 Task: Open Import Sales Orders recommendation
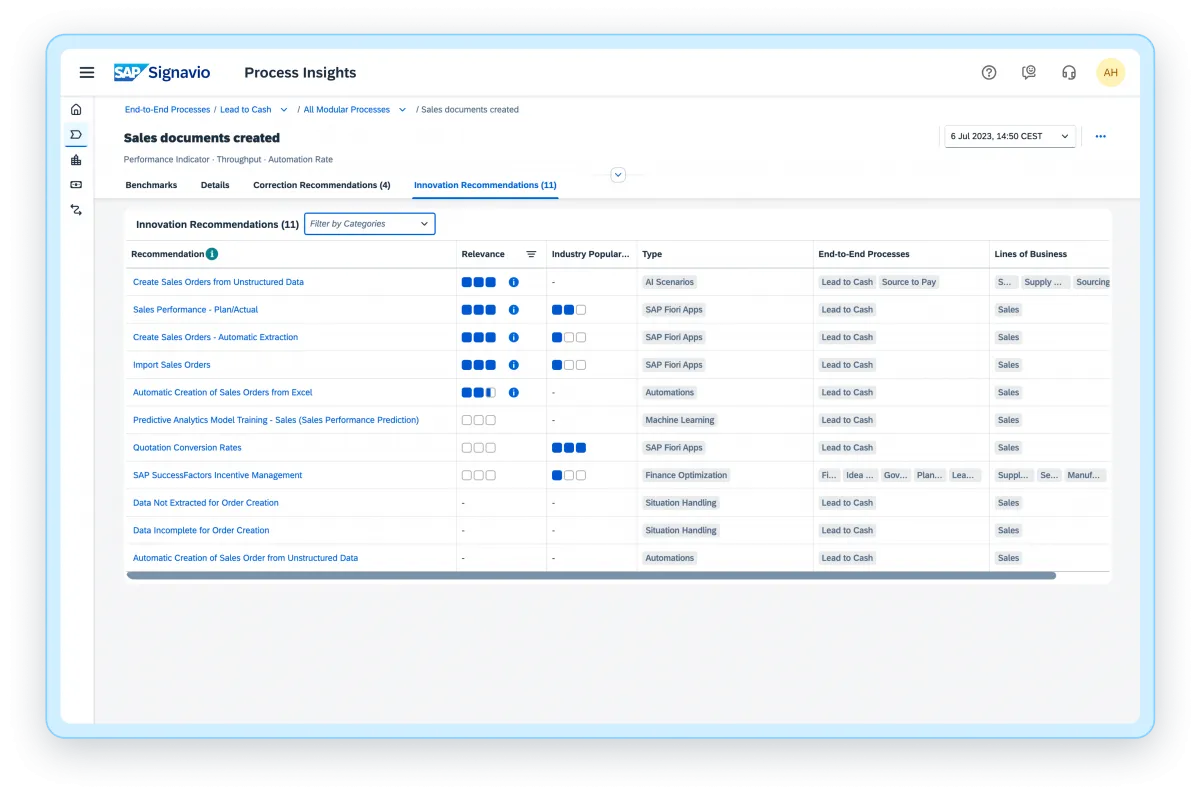coord(172,365)
